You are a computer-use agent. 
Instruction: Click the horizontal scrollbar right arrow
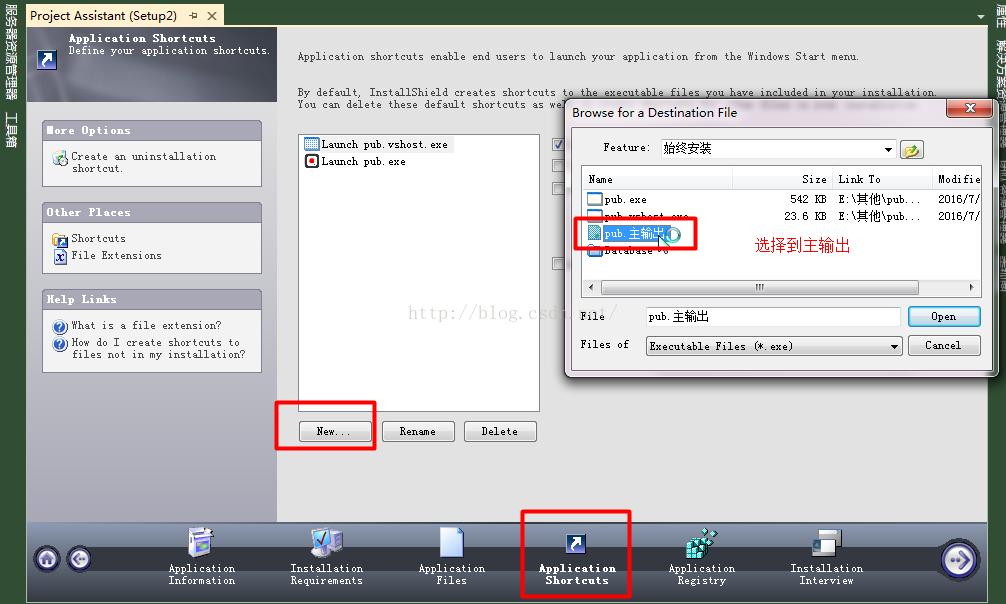point(971,287)
